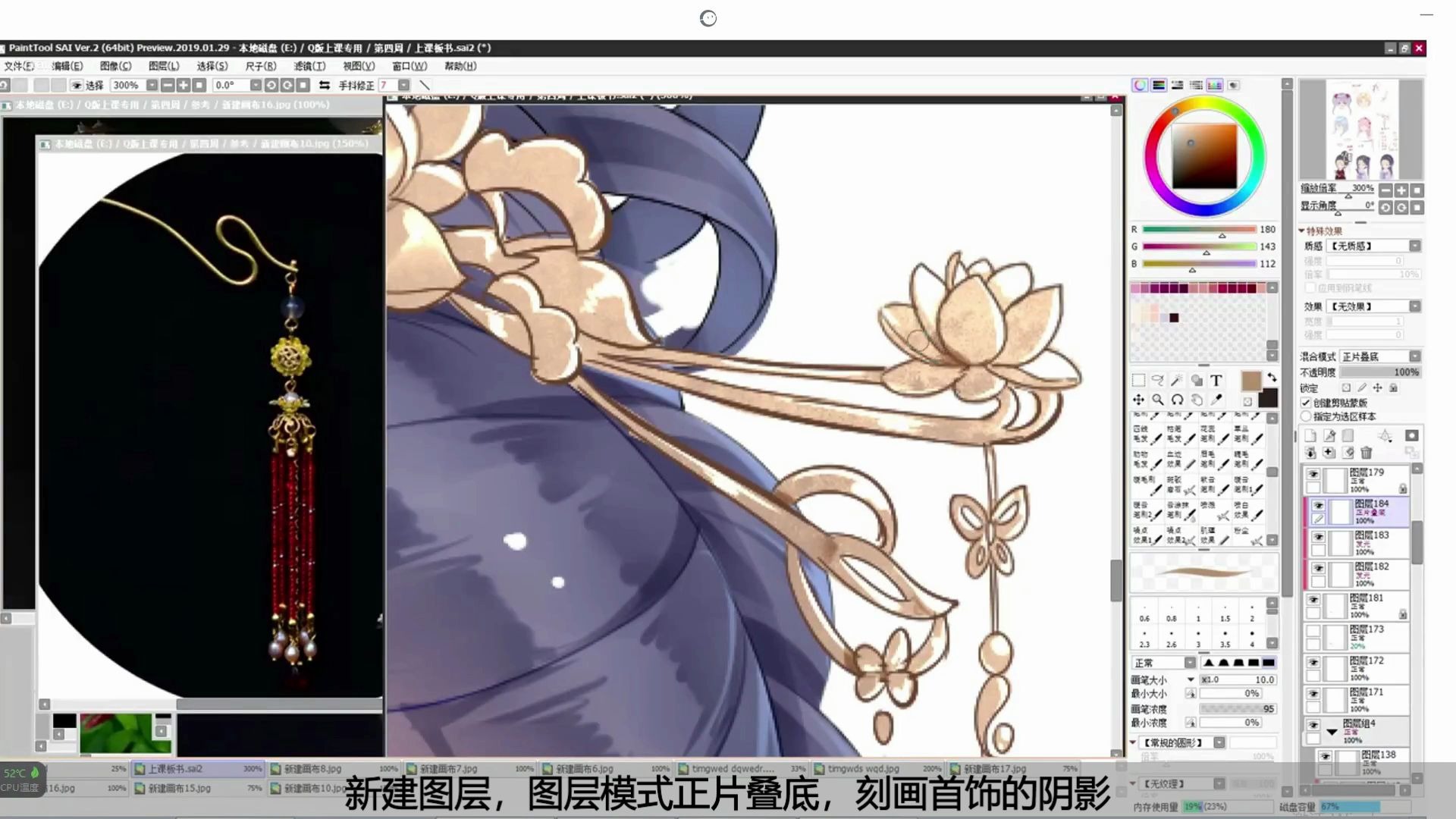Open the rotation angle dropdown in toolbar
The width and height of the screenshot is (1456, 819).
tap(256, 85)
